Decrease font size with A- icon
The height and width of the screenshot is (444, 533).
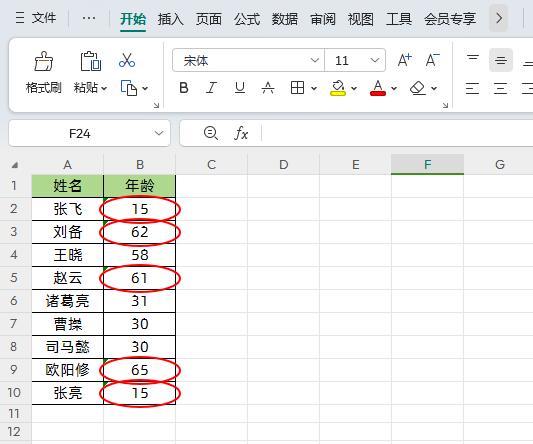pyautogui.click(x=432, y=60)
